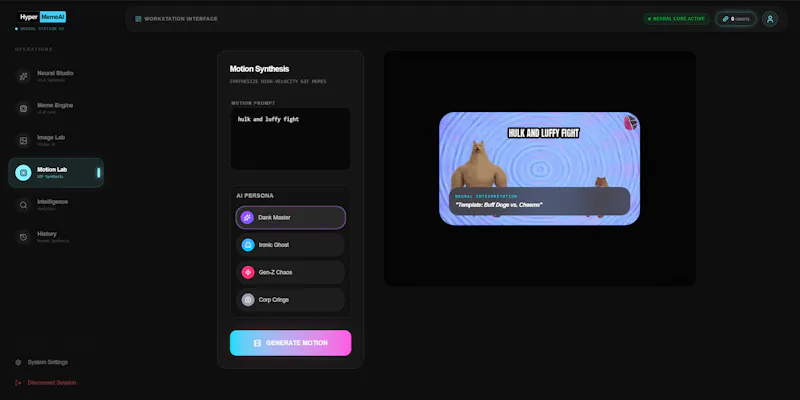
Task: Click the Gen-Z Chaos pink persona icon
Action: pos(247,272)
